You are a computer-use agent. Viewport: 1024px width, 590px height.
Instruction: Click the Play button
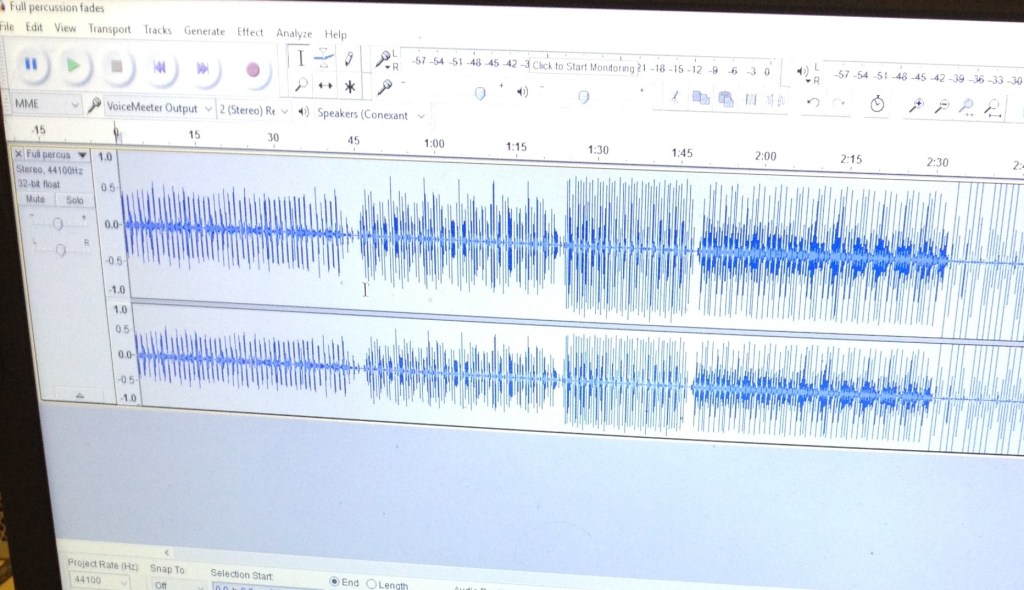pos(73,66)
